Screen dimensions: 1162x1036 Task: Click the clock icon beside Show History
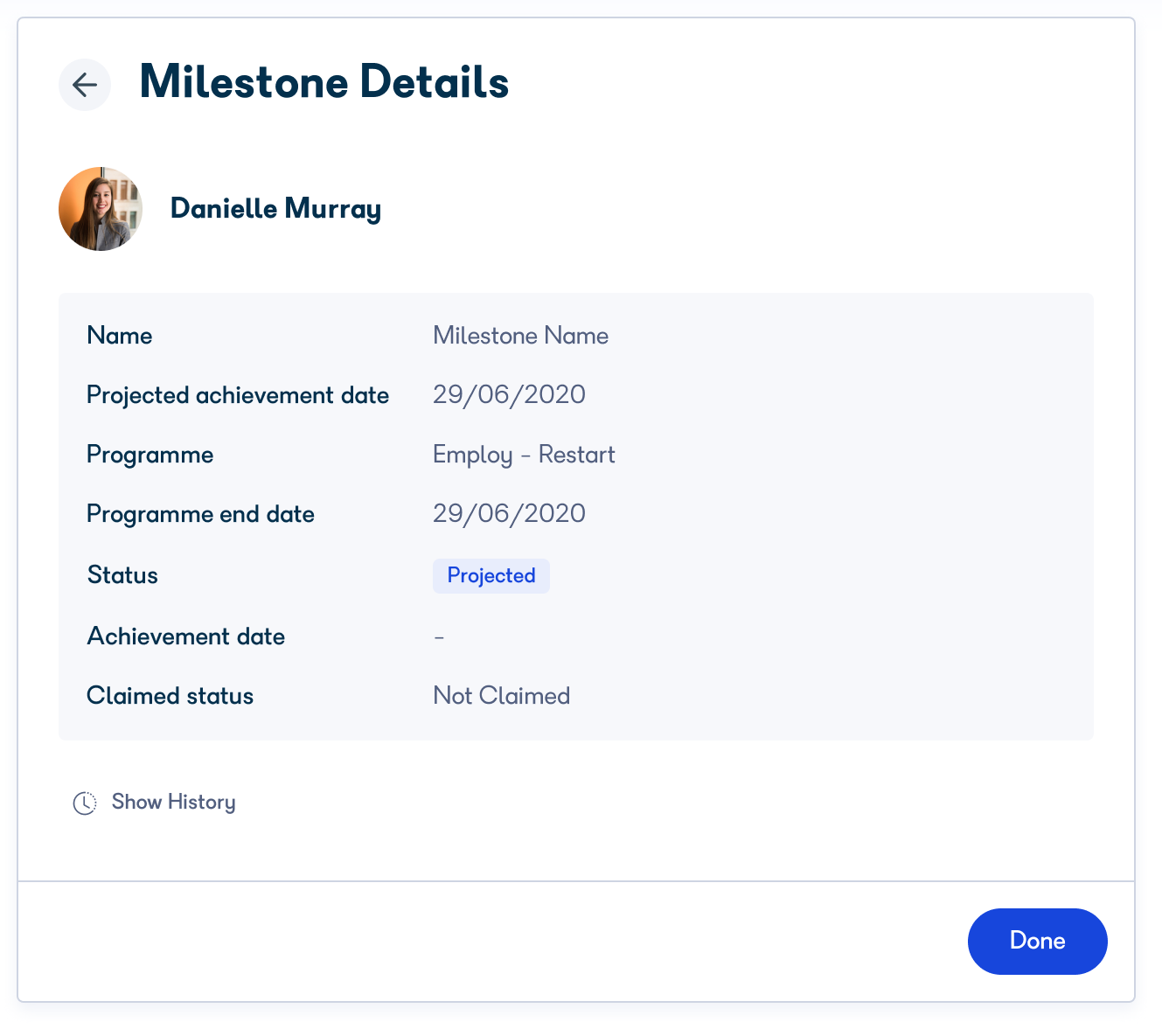click(x=85, y=803)
